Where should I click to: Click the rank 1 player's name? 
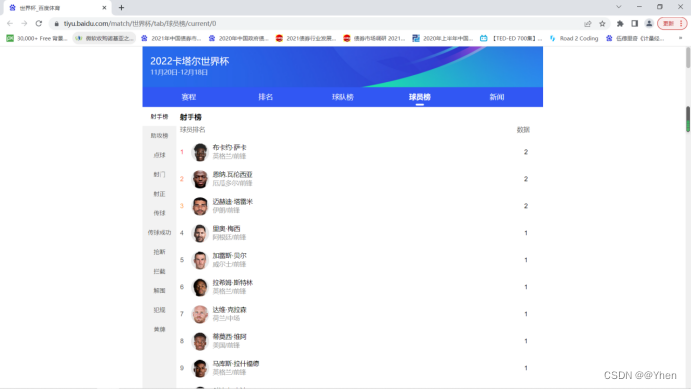tap(229, 147)
